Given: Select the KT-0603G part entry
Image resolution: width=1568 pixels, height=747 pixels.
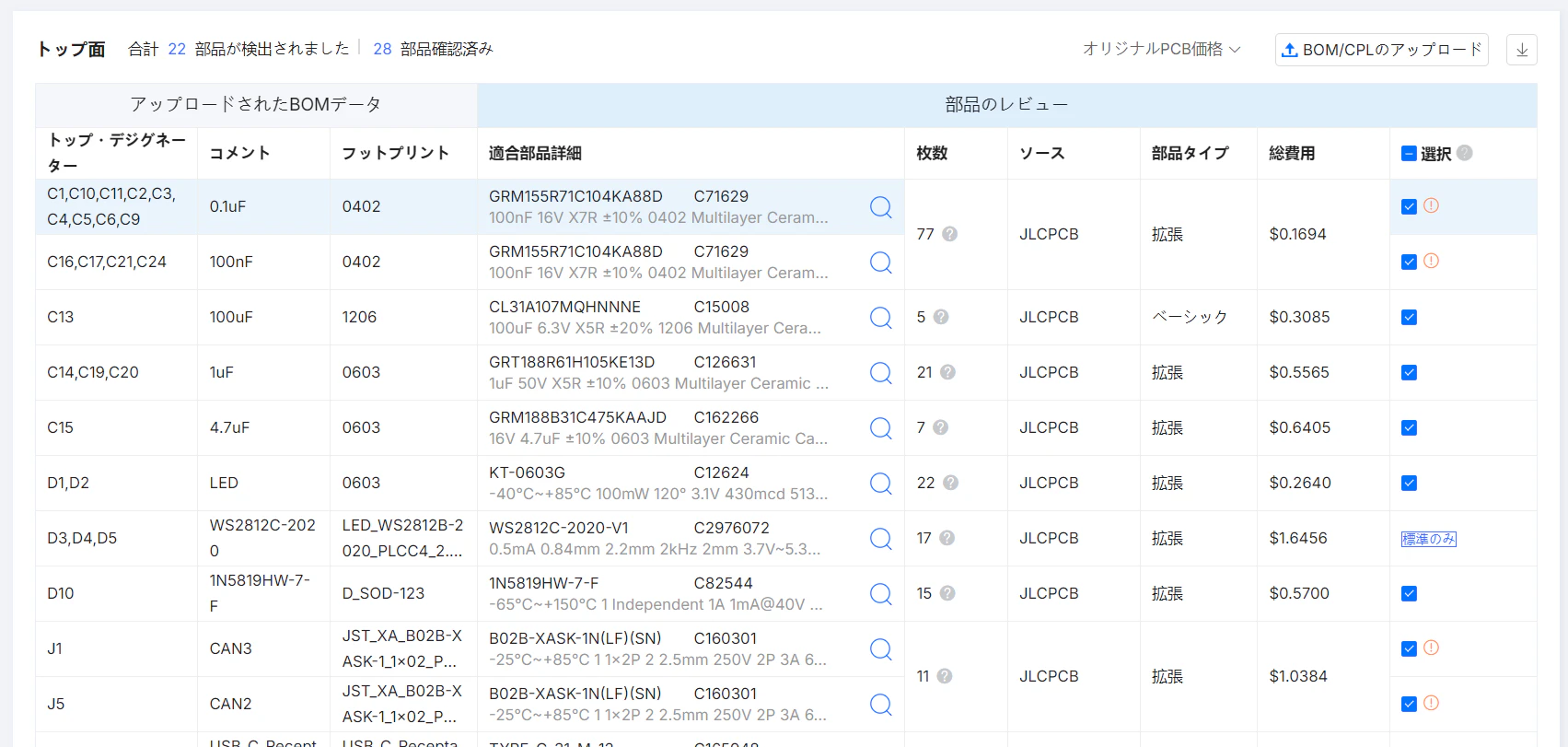Looking at the screenshot, I should pyautogui.click(x=528, y=473).
